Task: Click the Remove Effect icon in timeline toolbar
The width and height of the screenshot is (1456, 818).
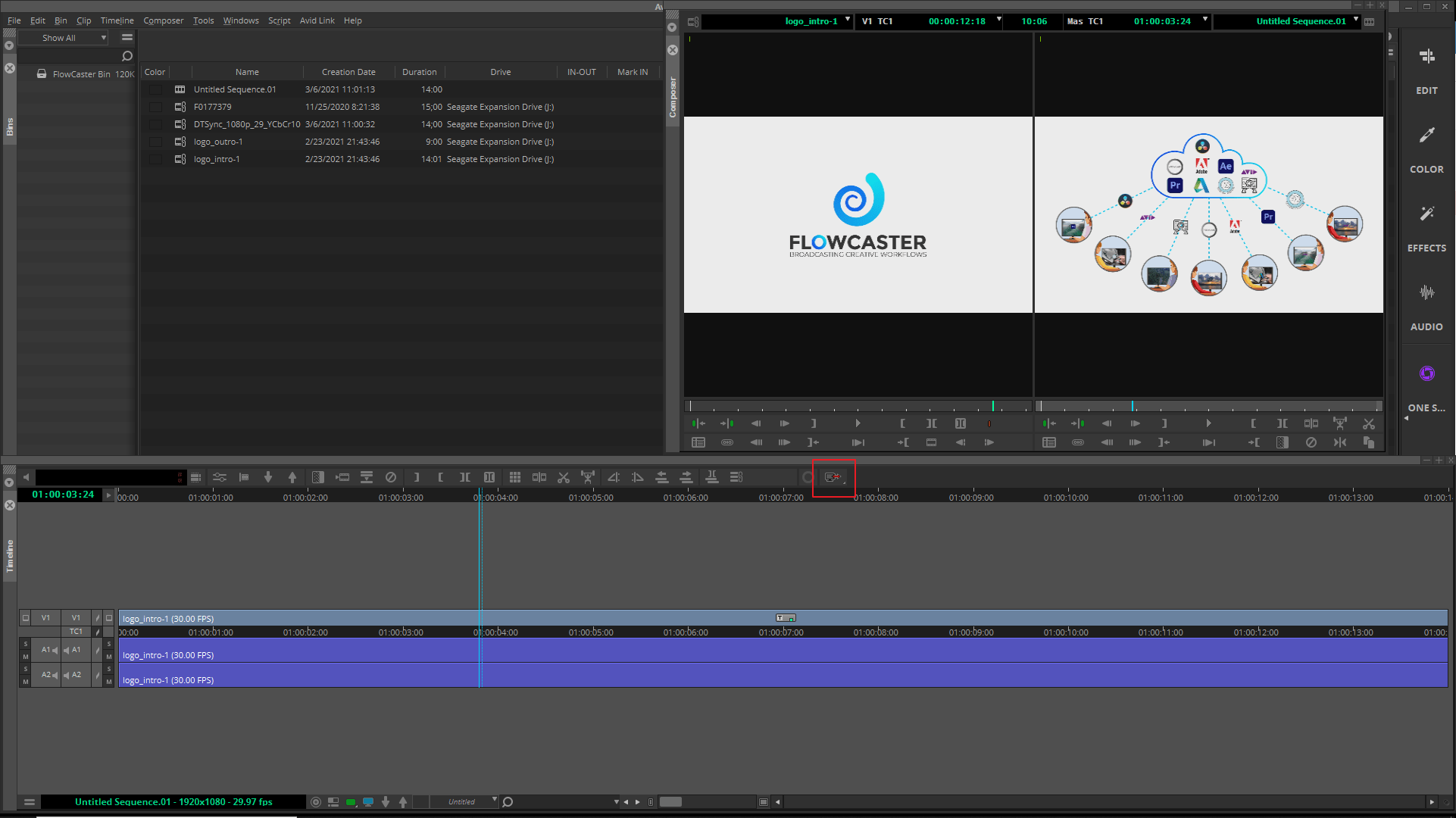Action: click(x=391, y=477)
